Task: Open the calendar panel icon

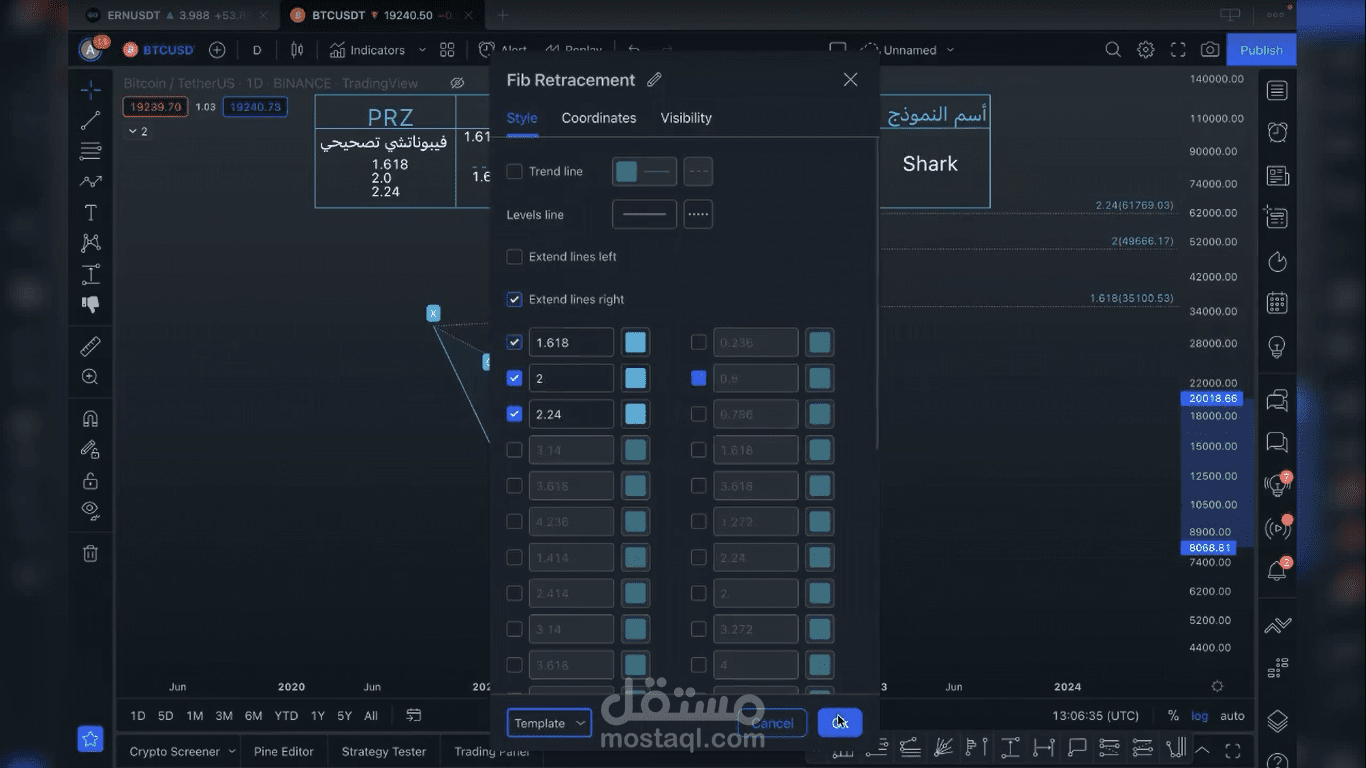Action: 1276,303
